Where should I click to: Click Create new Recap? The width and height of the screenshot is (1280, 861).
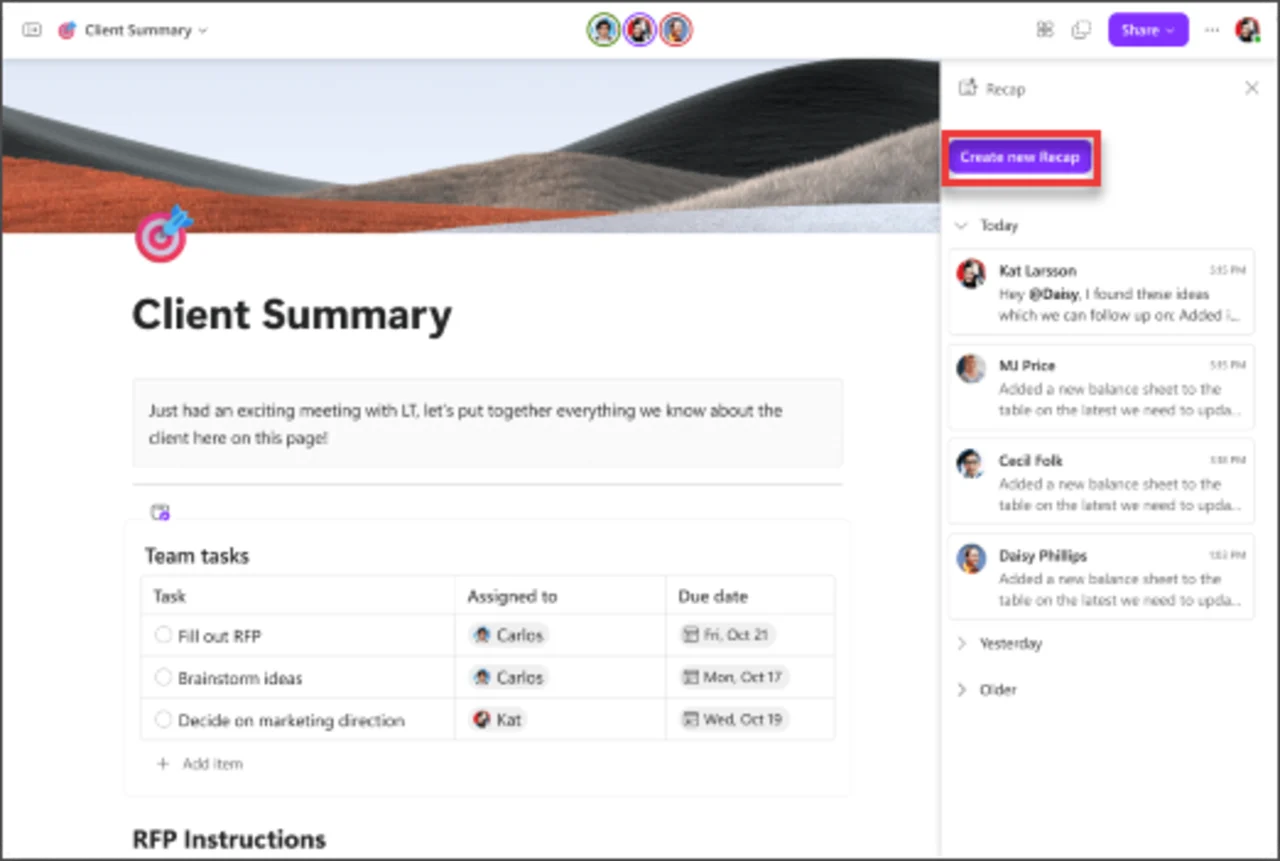click(x=1021, y=157)
